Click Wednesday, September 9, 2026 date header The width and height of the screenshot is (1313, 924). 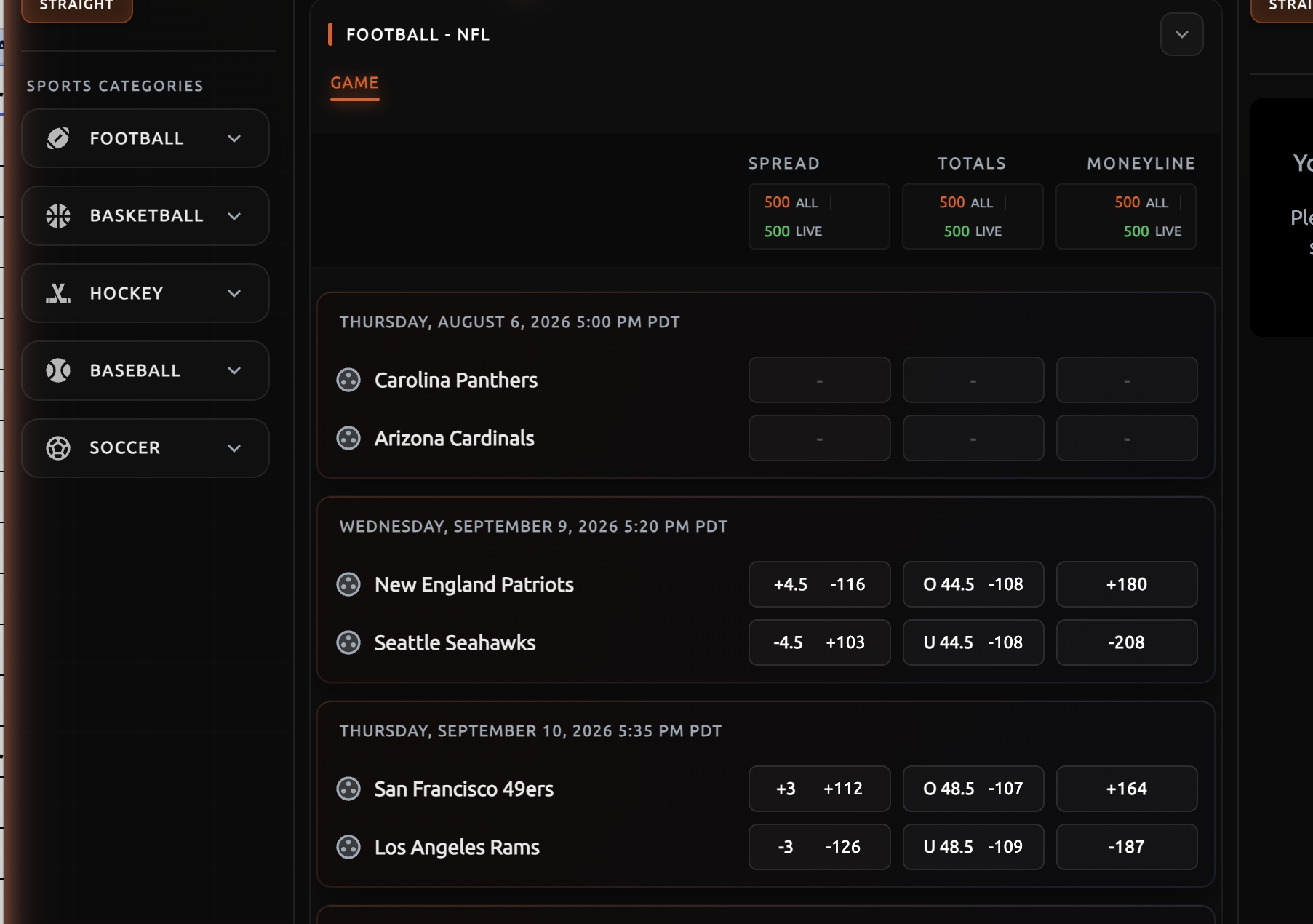[x=533, y=527]
